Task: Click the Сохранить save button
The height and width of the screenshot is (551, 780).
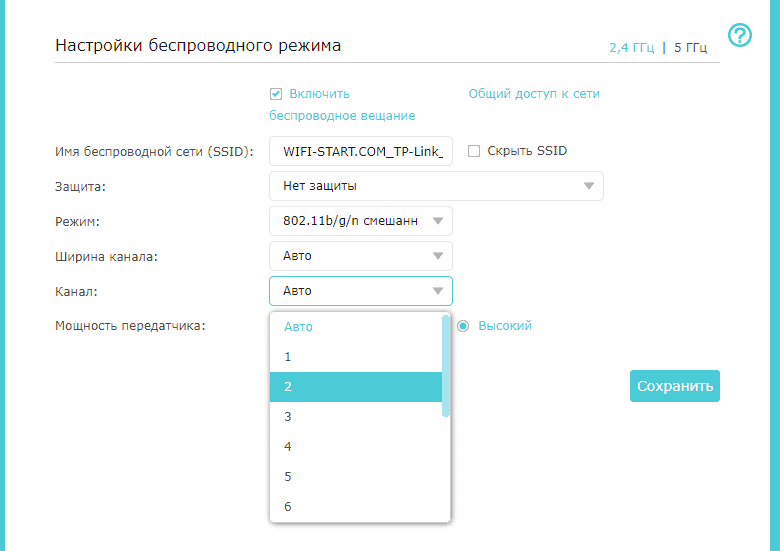Action: [x=675, y=386]
